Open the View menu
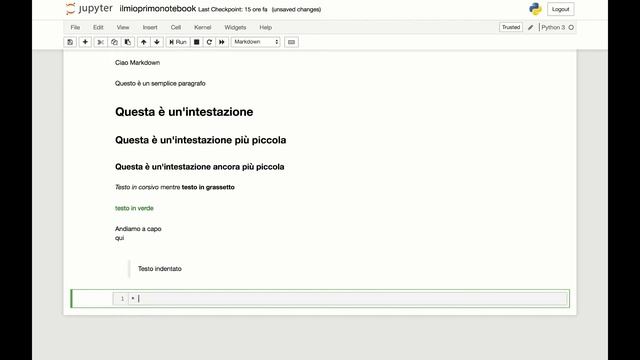Image resolution: width=640 pixels, height=360 pixels. point(123,27)
